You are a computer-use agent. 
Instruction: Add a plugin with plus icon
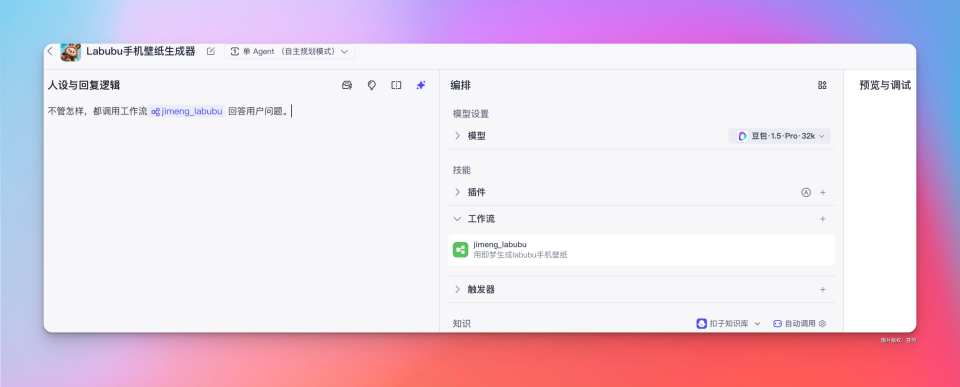point(823,192)
